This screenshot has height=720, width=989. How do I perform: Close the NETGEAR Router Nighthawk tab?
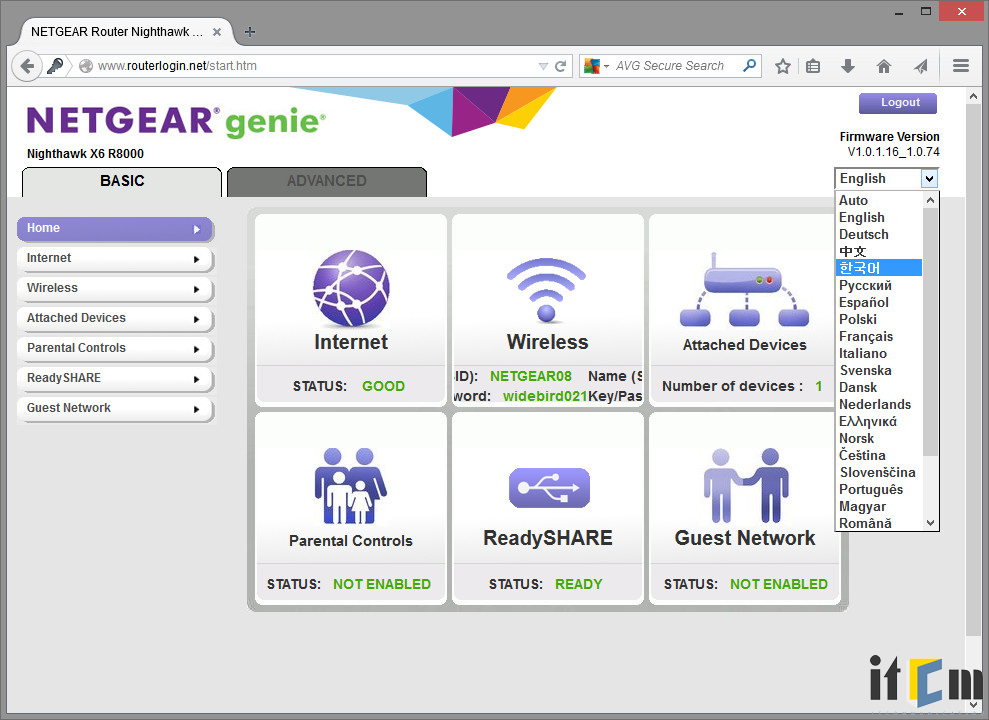pos(217,32)
